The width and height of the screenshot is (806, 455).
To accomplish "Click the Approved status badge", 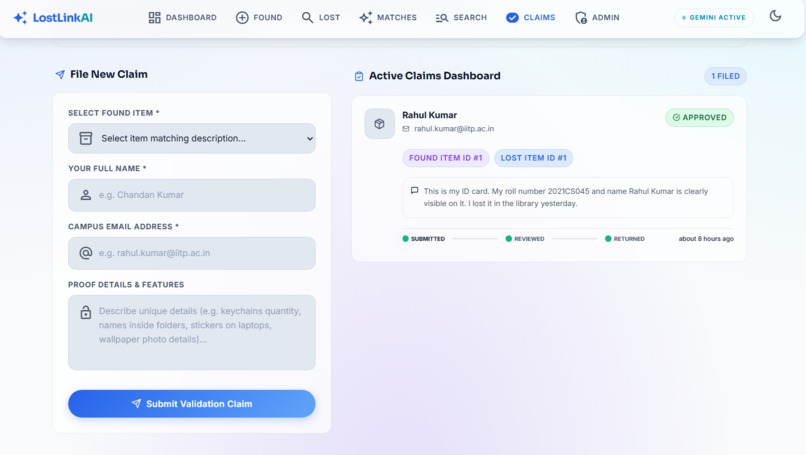I will point(700,118).
